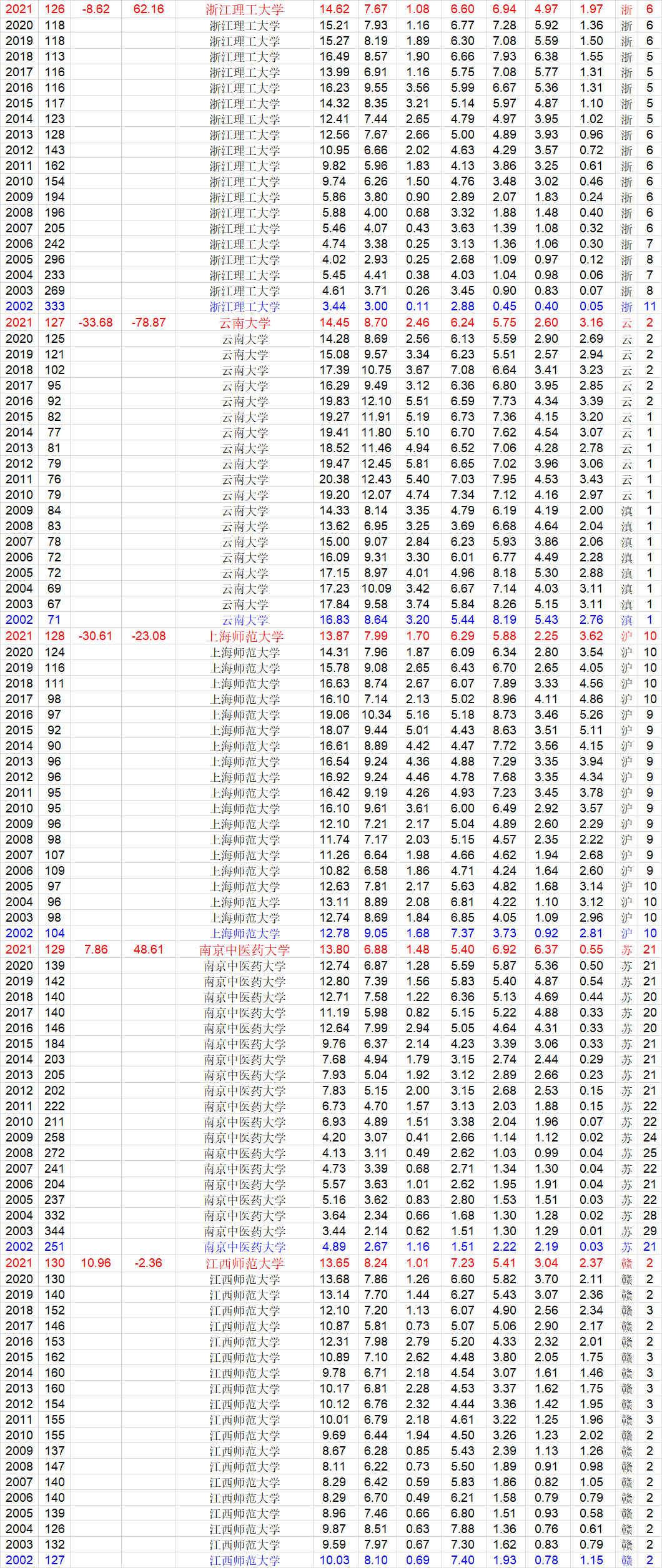Click the blue 10.03 score in 江西师范大学 2002 row

(334, 1561)
